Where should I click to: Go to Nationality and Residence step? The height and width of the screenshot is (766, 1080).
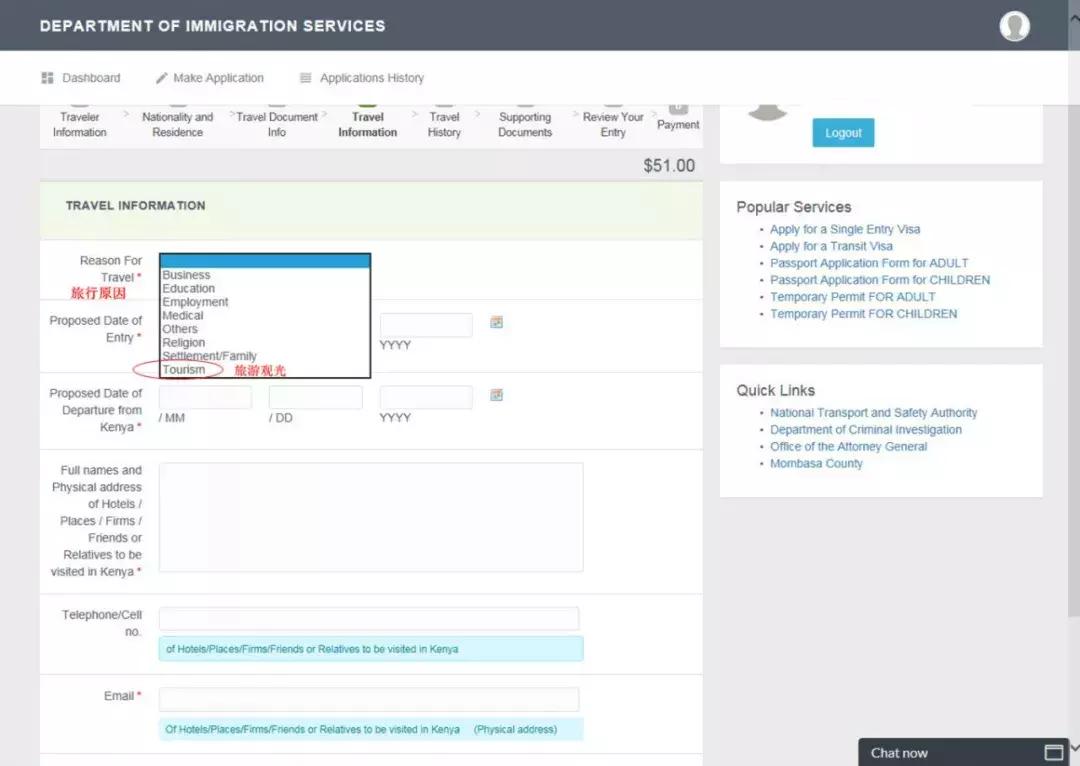(x=178, y=124)
